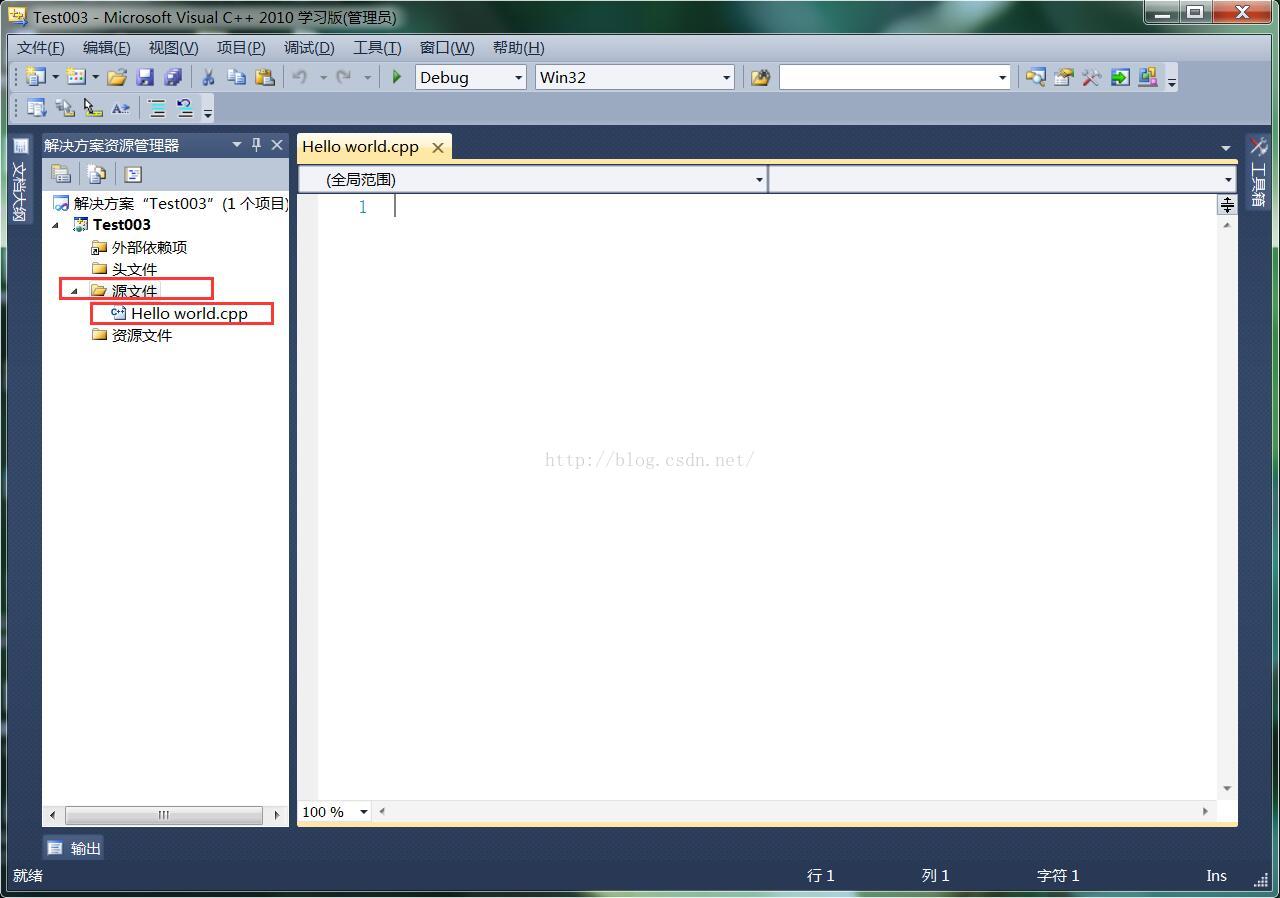Open the 帮助(H) menu
The height and width of the screenshot is (898, 1280).
518,47
